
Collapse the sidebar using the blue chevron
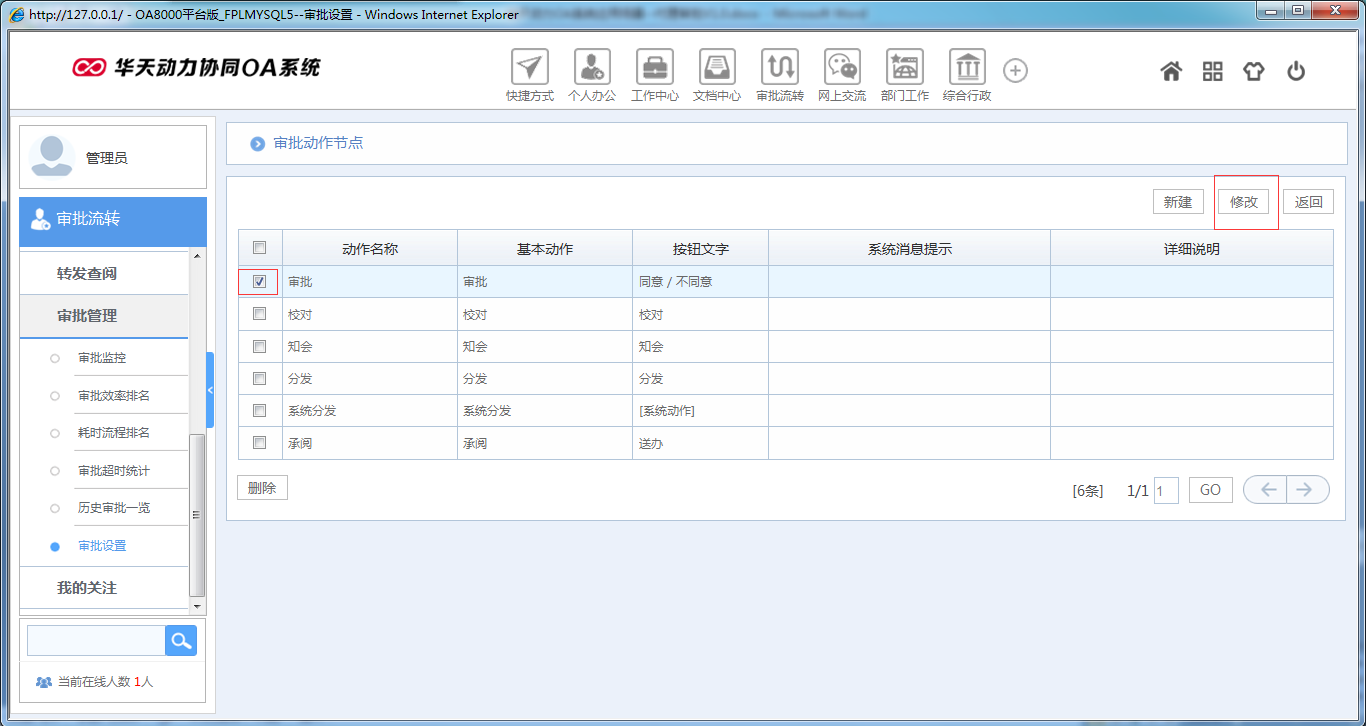(210, 390)
